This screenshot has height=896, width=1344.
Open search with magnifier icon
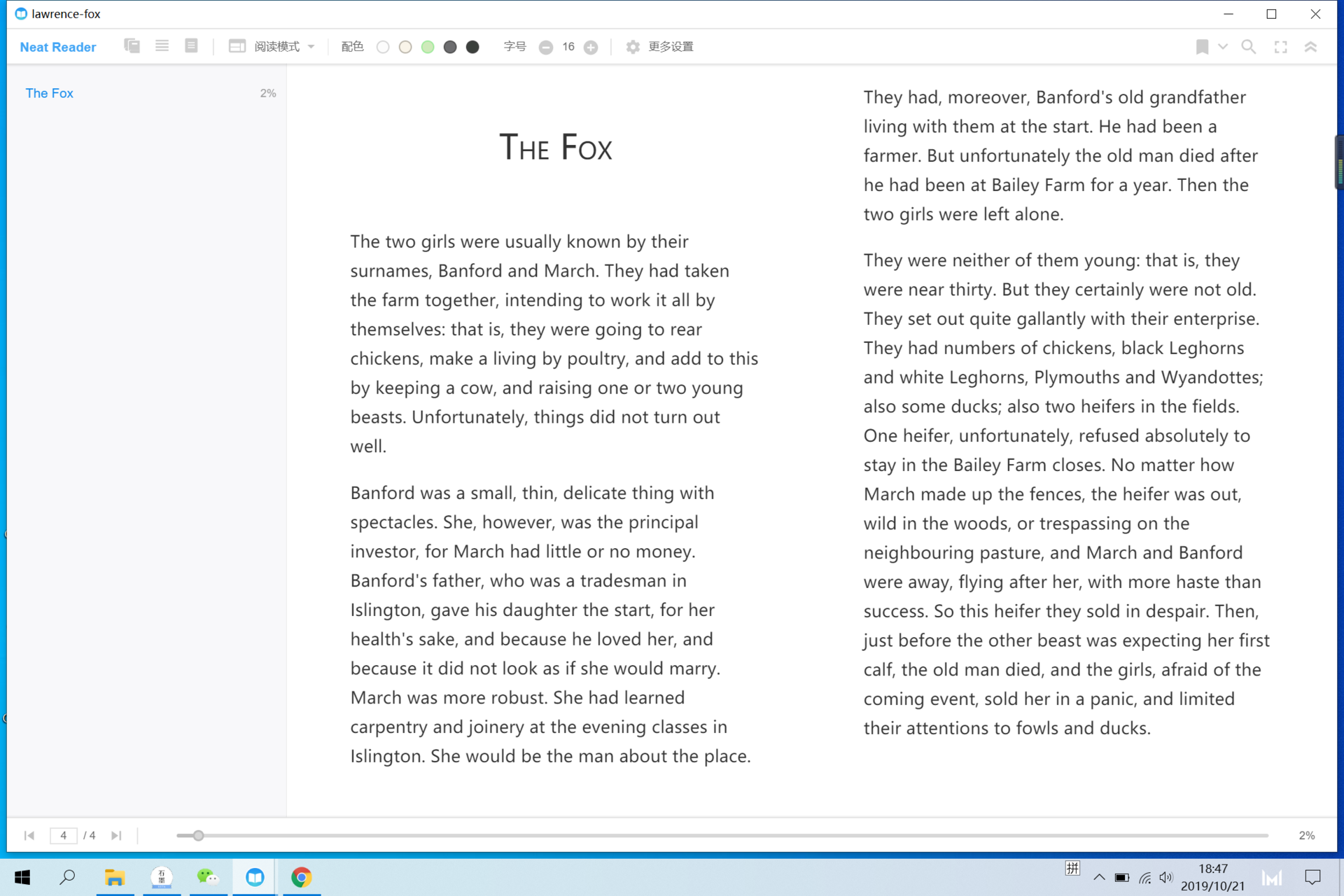[x=1248, y=47]
